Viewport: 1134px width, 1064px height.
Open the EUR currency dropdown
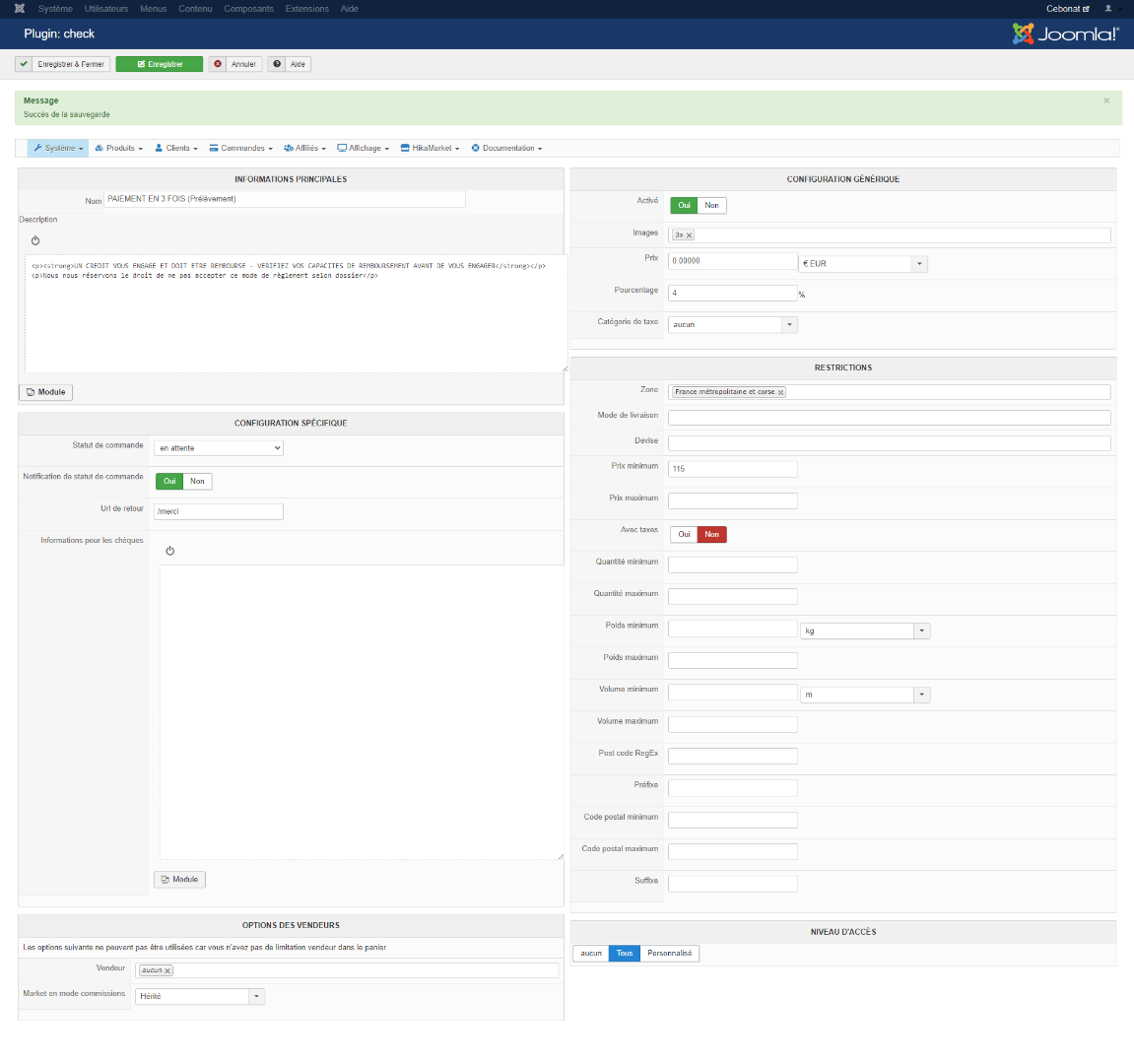coord(863,264)
